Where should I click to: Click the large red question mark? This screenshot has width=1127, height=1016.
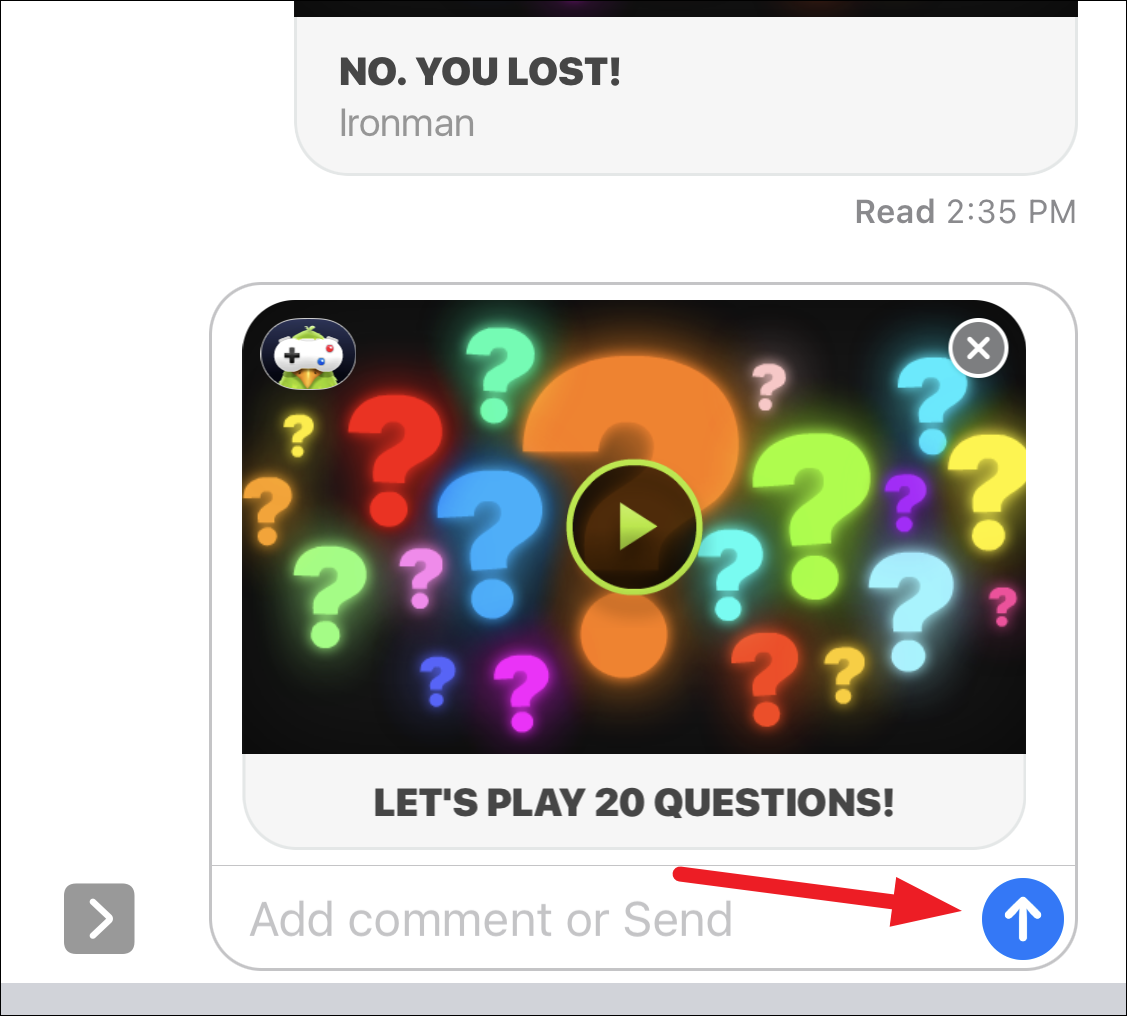[x=393, y=460]
